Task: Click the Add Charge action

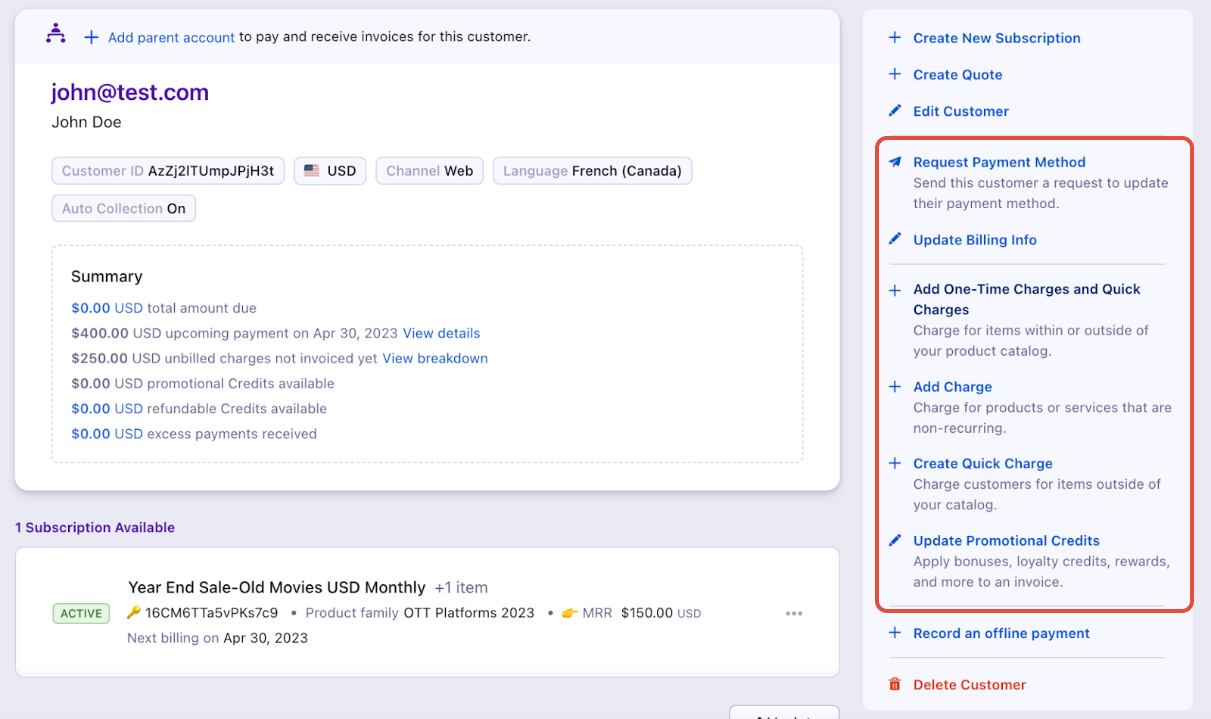Action: 952,387
